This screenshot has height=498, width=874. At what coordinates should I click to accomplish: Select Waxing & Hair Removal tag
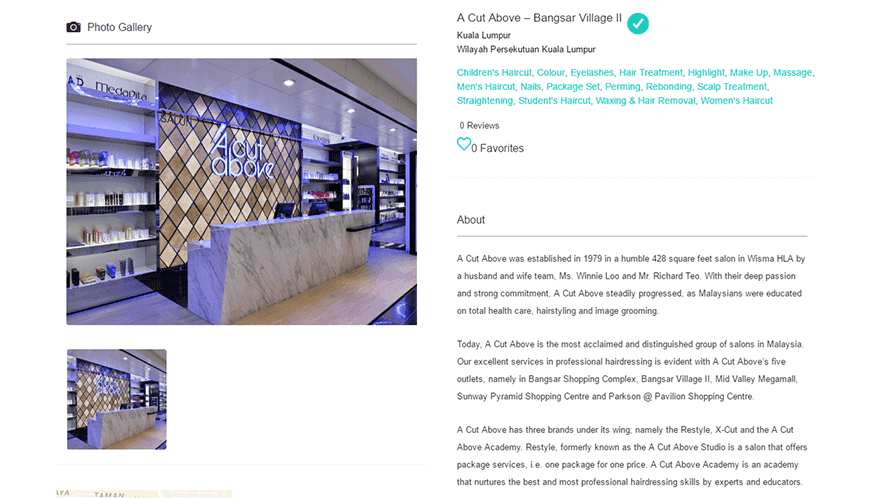645,100
